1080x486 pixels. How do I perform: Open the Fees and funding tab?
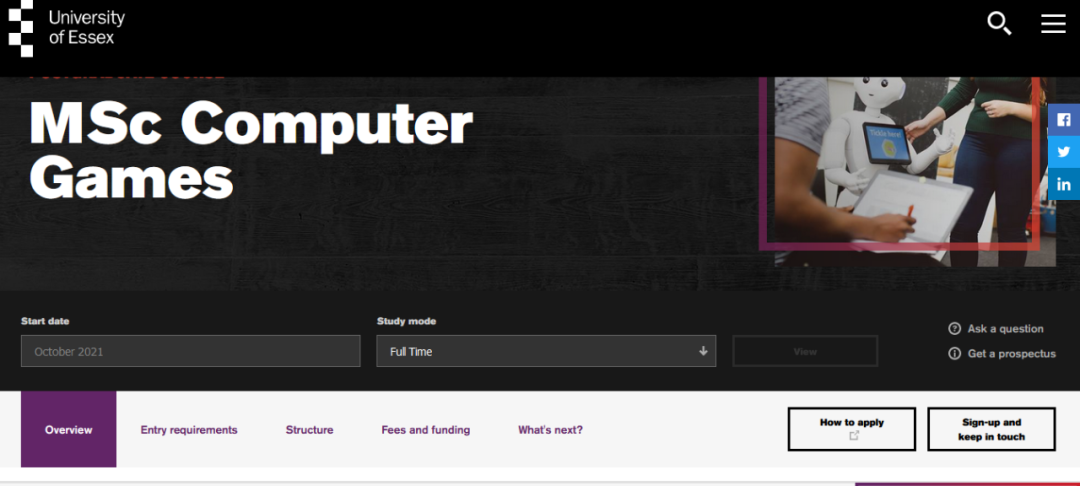(425, 430)
